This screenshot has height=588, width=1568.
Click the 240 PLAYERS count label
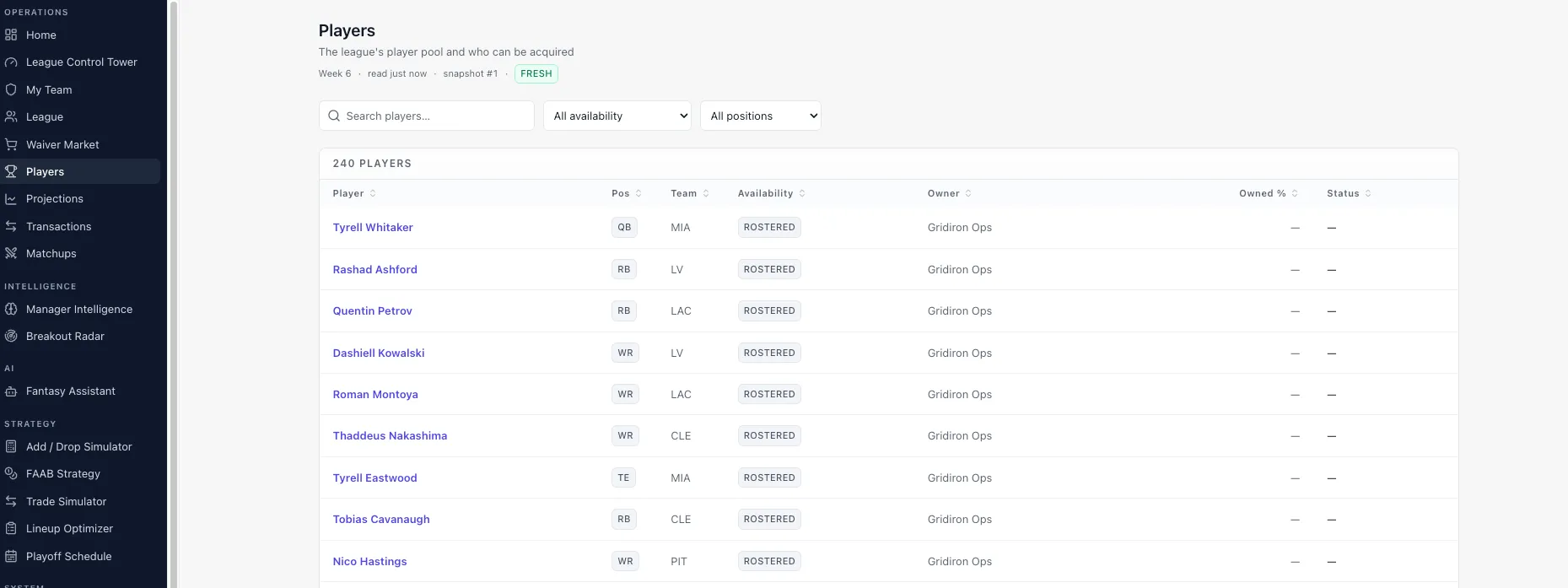point(372,164)
